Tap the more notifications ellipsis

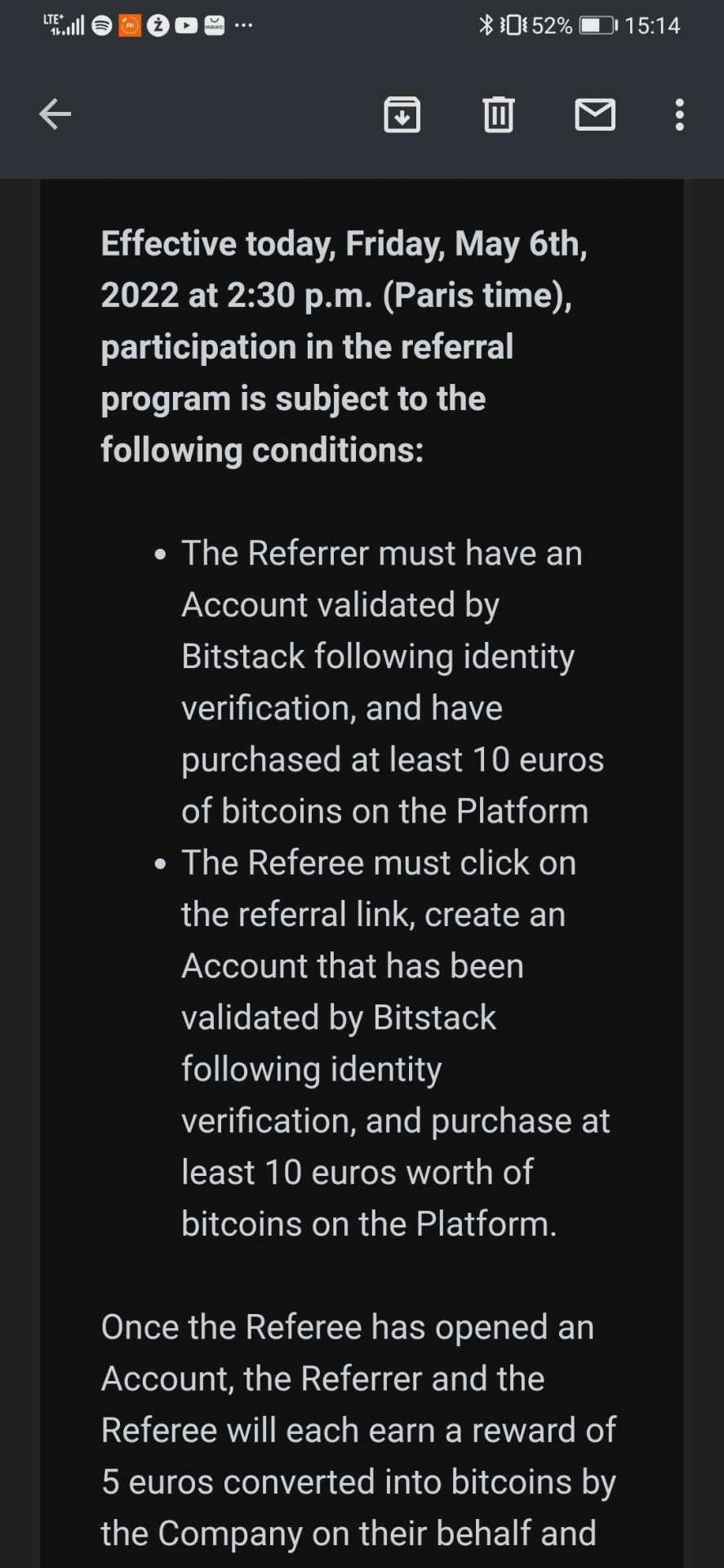point(243,25)
